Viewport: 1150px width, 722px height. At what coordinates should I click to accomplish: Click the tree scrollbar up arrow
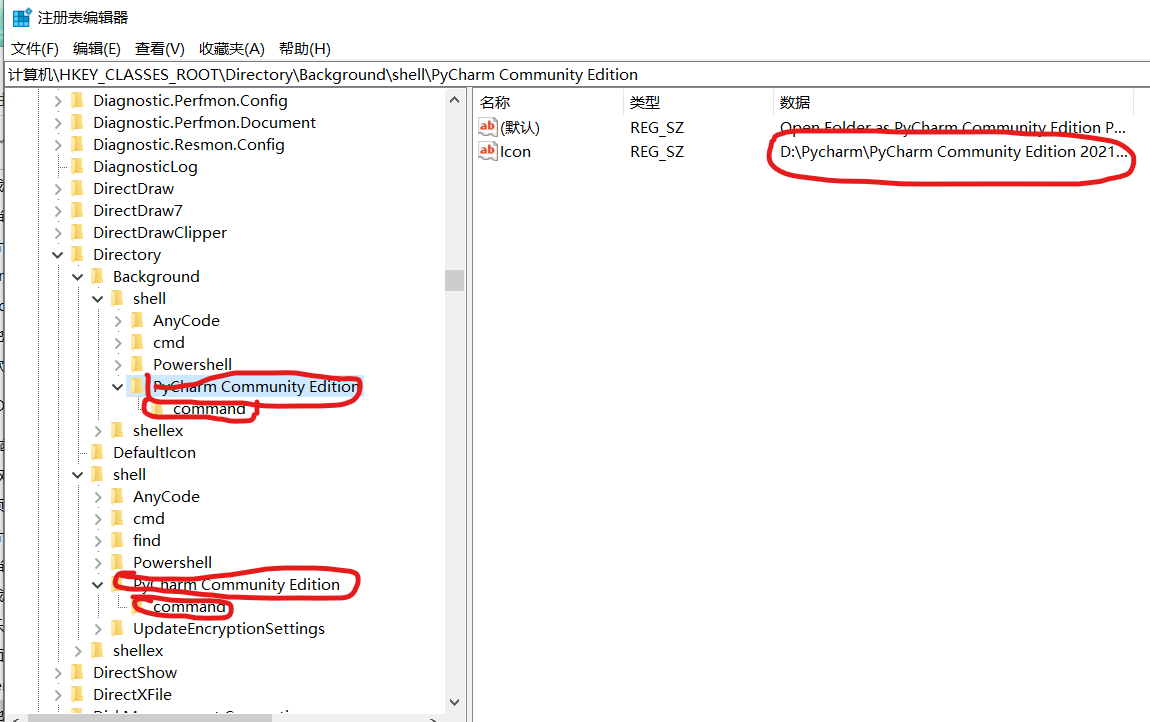click(x=455, y=100)
